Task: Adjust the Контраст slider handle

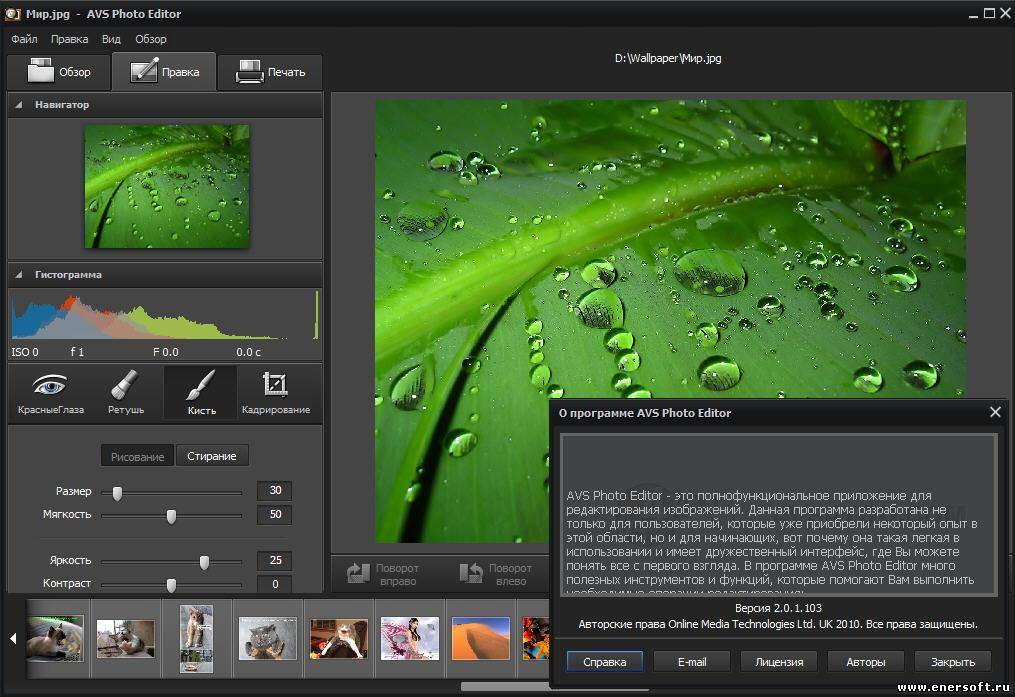Action: tap(171, 585)
